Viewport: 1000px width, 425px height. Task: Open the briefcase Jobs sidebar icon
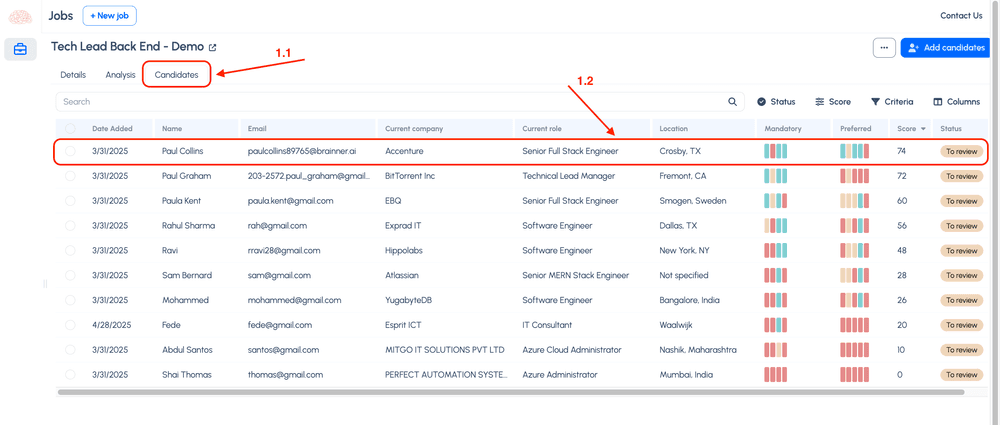[20, 49]
